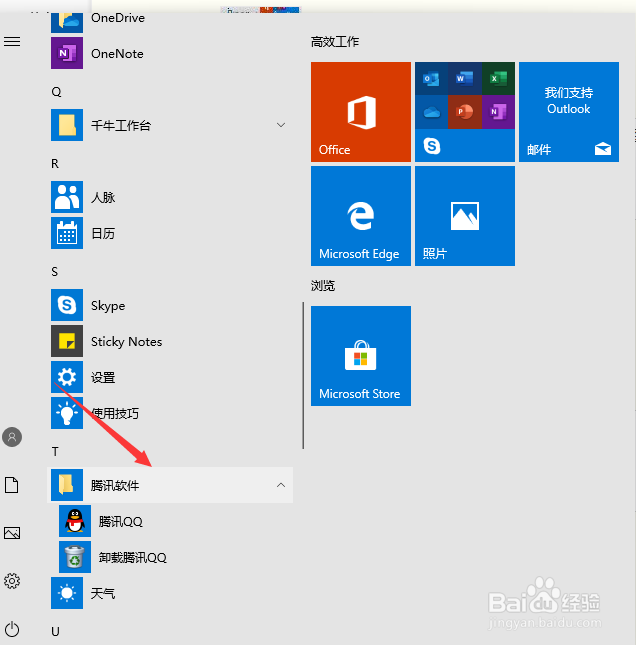Launch 腾讯QQ penguin icon

click(x=75, y=521)
